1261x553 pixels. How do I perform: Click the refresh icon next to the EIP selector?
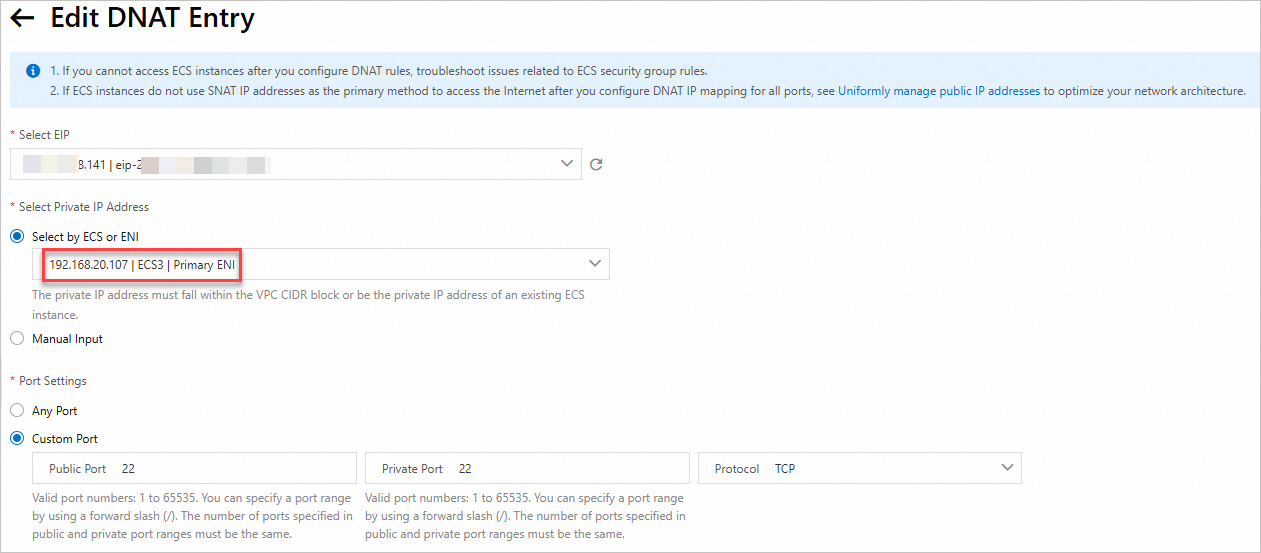[596, 164]
